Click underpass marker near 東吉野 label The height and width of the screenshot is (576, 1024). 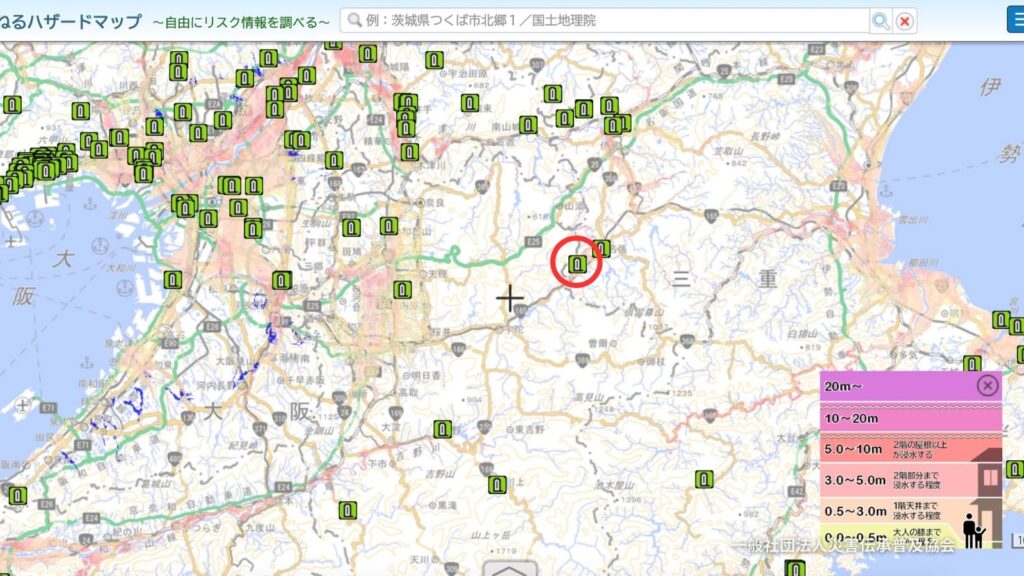pos(442,430)
